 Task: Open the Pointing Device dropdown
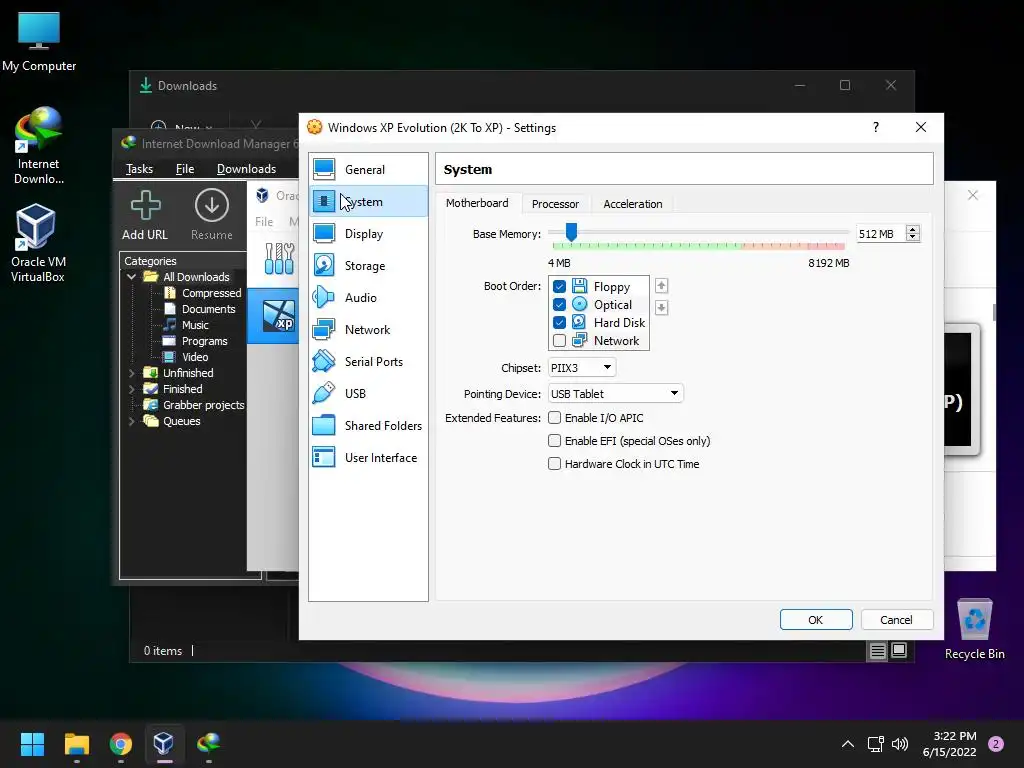tap(615, 394)
